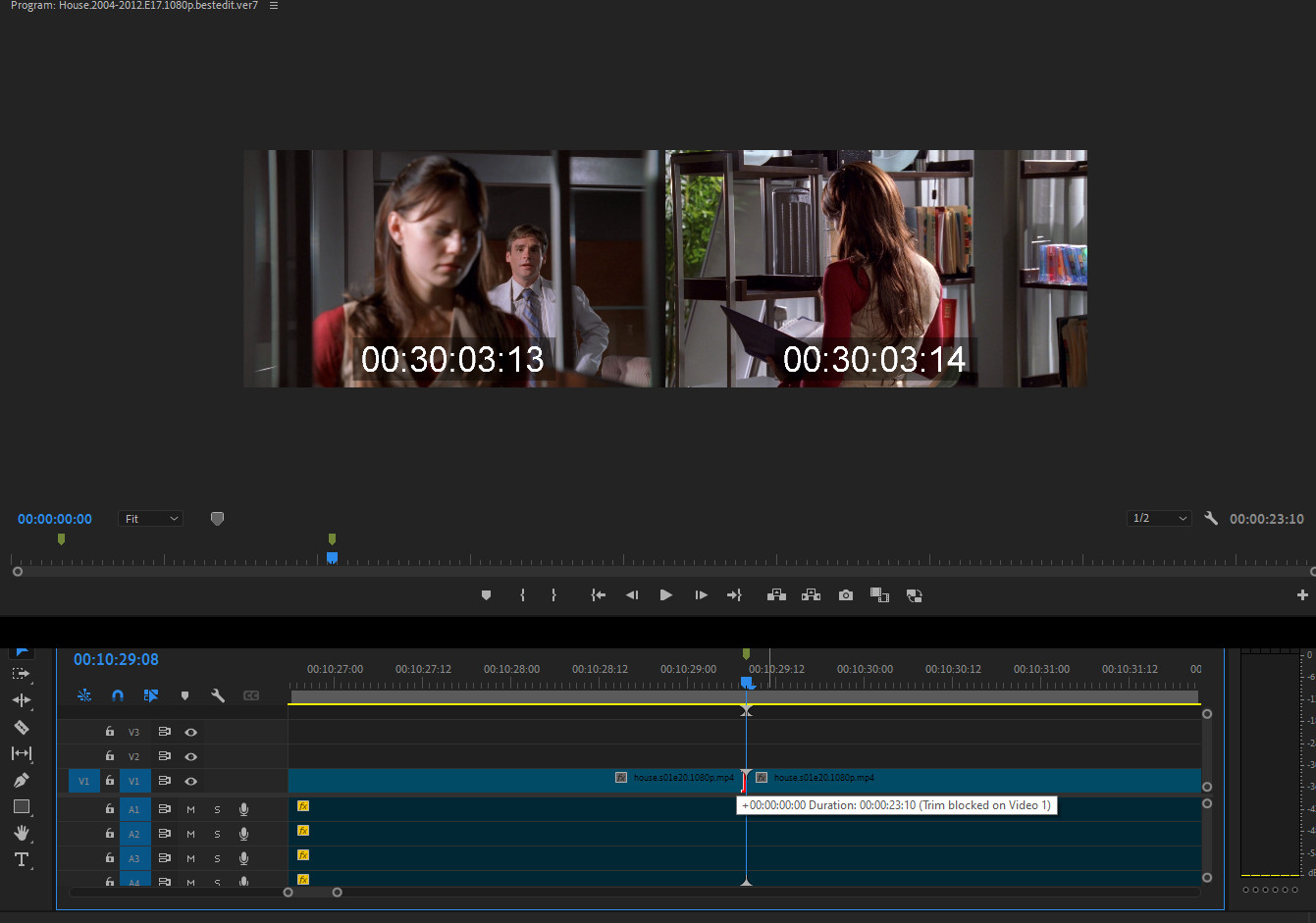Toggle V3 track targeting
This screenshot has width=1316, height=923.
134,732
